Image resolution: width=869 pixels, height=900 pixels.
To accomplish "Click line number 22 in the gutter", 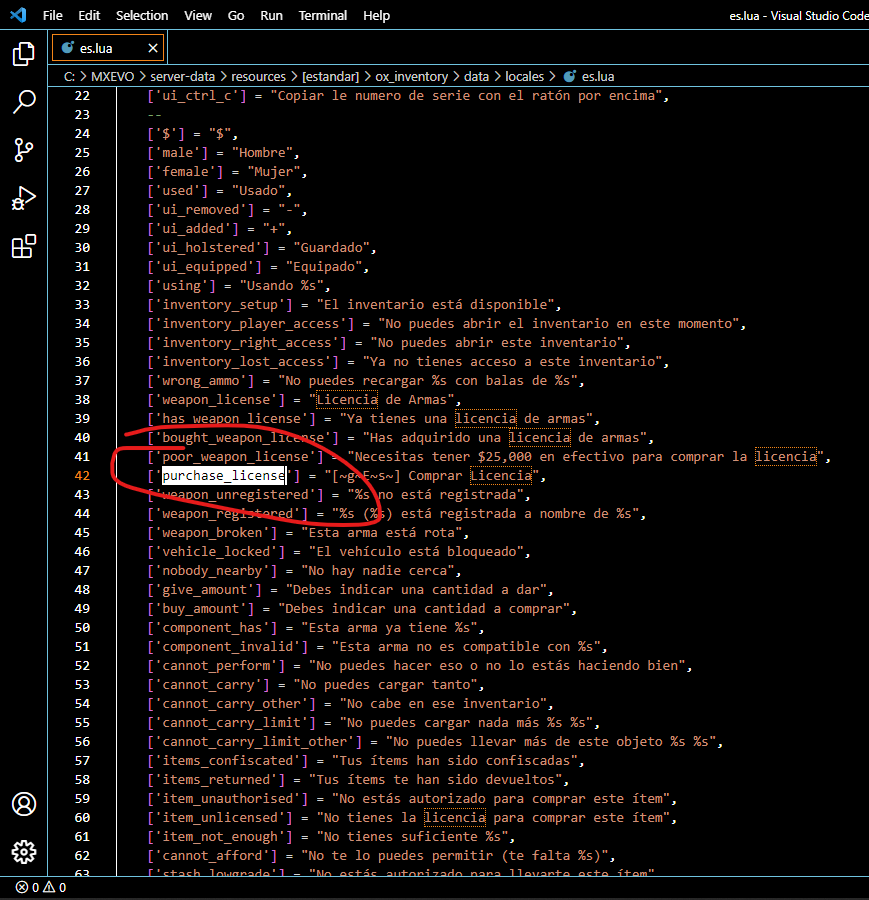I will (x=82, y=96).
